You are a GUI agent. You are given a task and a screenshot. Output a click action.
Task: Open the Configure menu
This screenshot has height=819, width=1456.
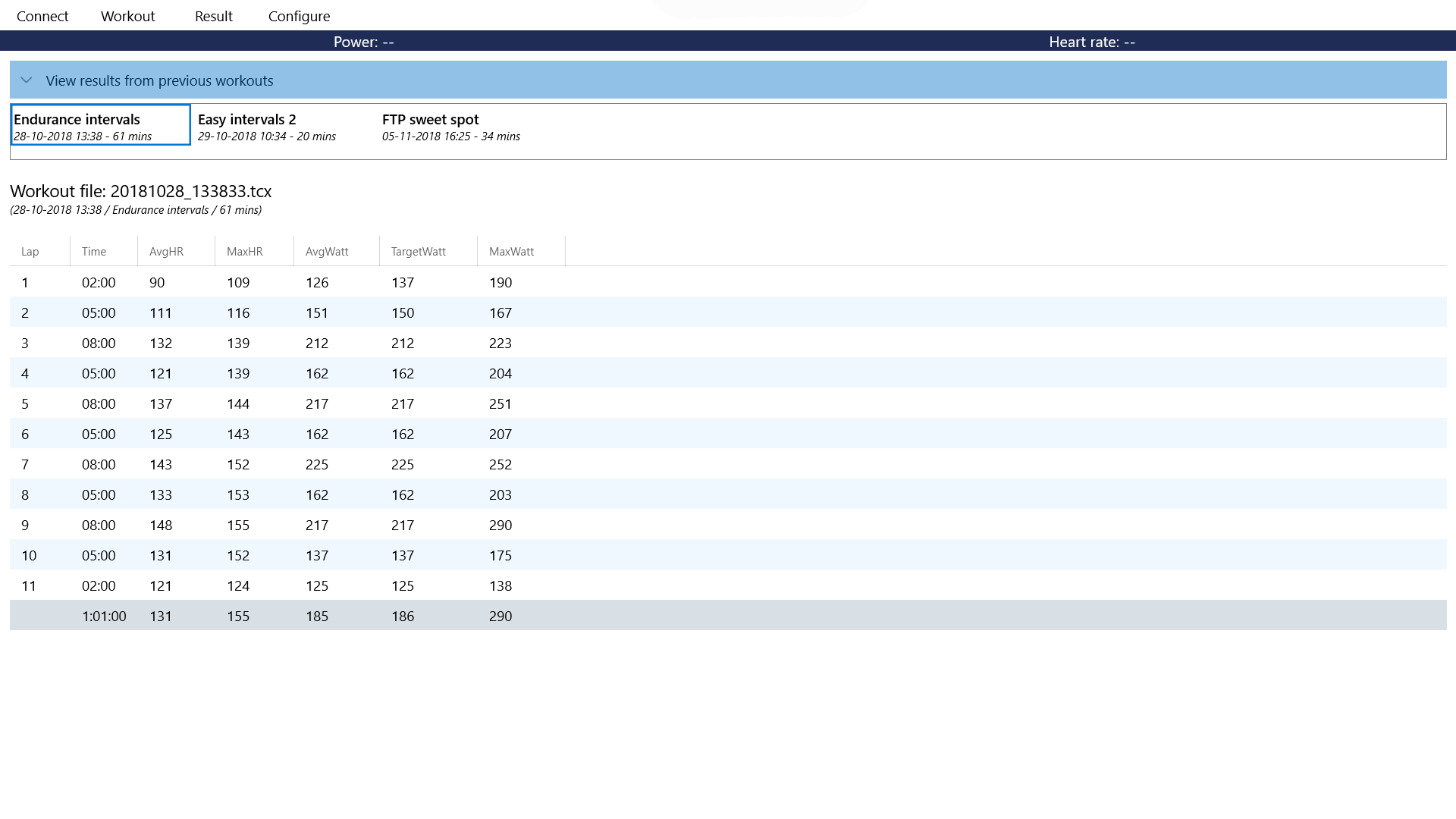(299, 16)
